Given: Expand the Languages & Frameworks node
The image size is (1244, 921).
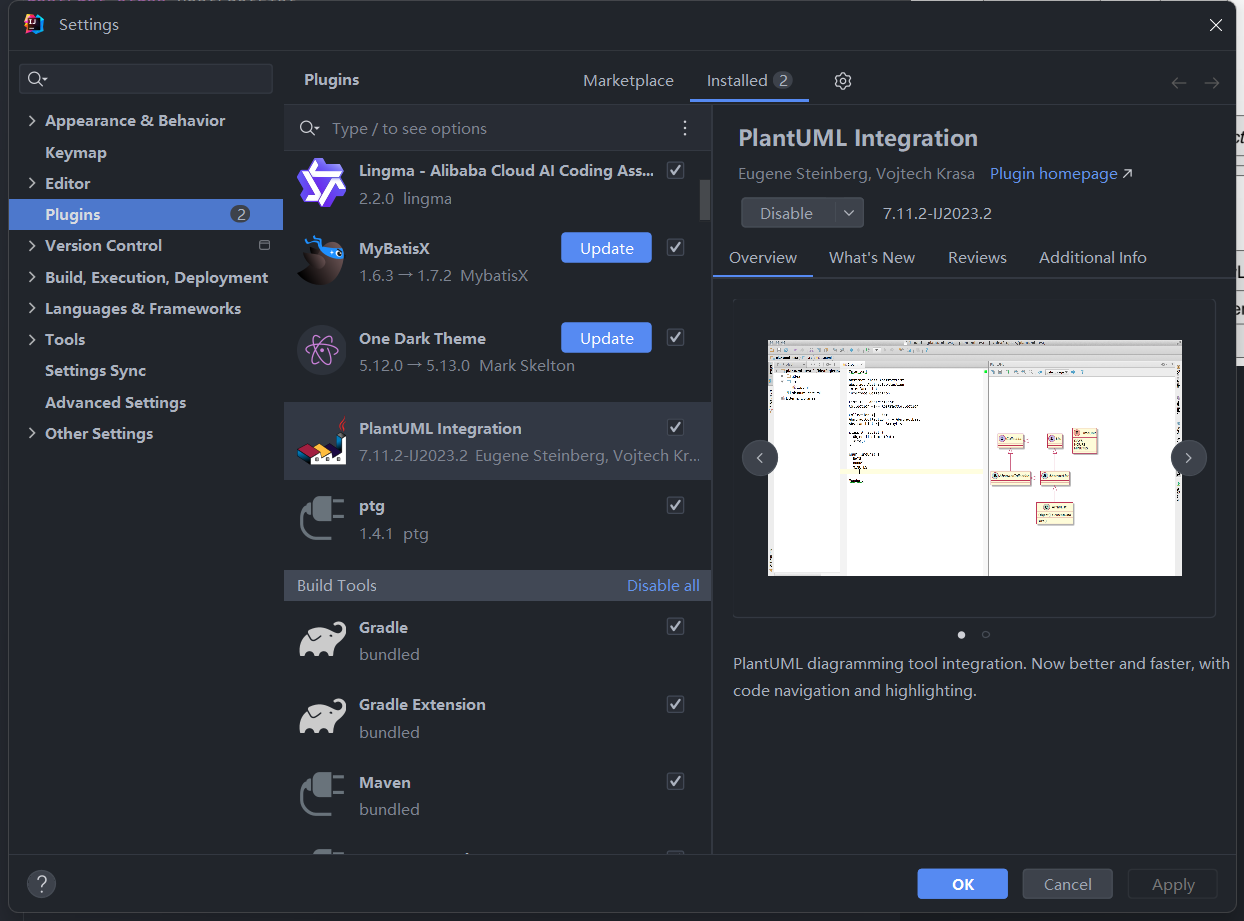Looking at the screenshot, I should pos(32,309).
